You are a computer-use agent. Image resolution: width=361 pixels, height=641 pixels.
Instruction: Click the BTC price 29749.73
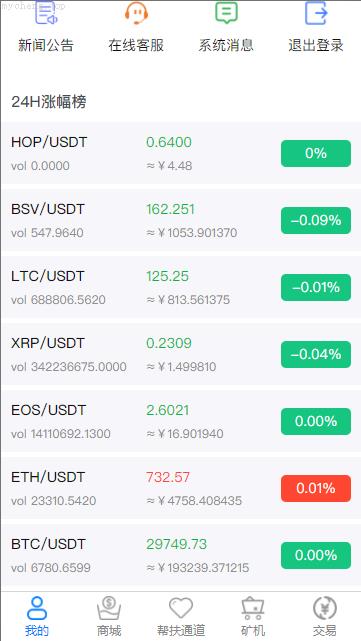[177, 544]
